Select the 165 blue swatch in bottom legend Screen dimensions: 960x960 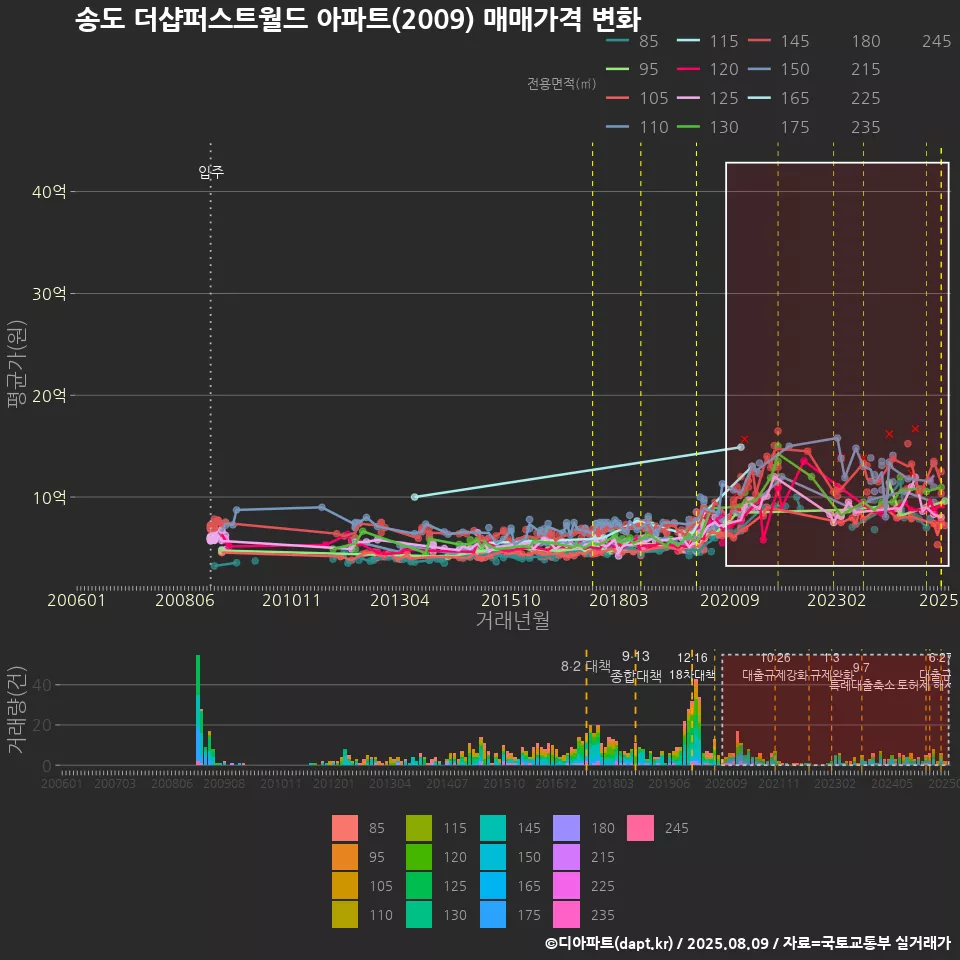tap(493, 886)
